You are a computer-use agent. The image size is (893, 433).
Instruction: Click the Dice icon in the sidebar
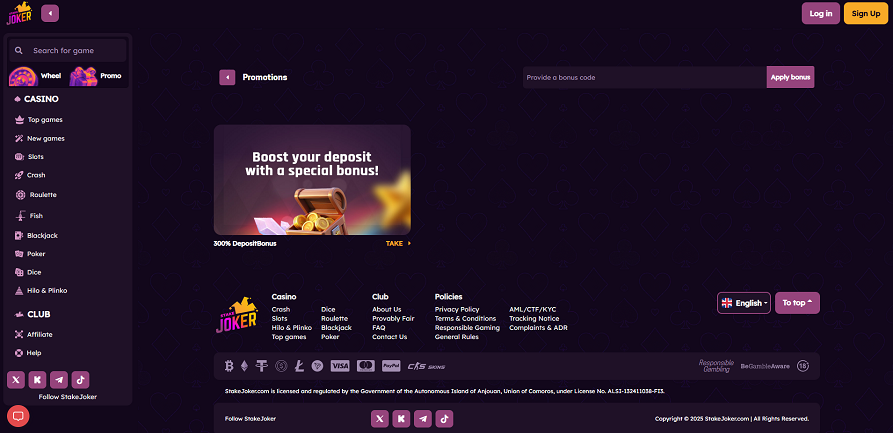tap(19, 272)
